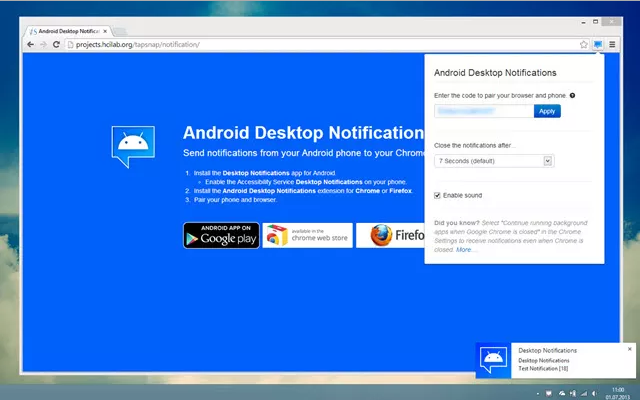Dismiss the Test Notification popup

pyautogui.click(x=629, y=349)
